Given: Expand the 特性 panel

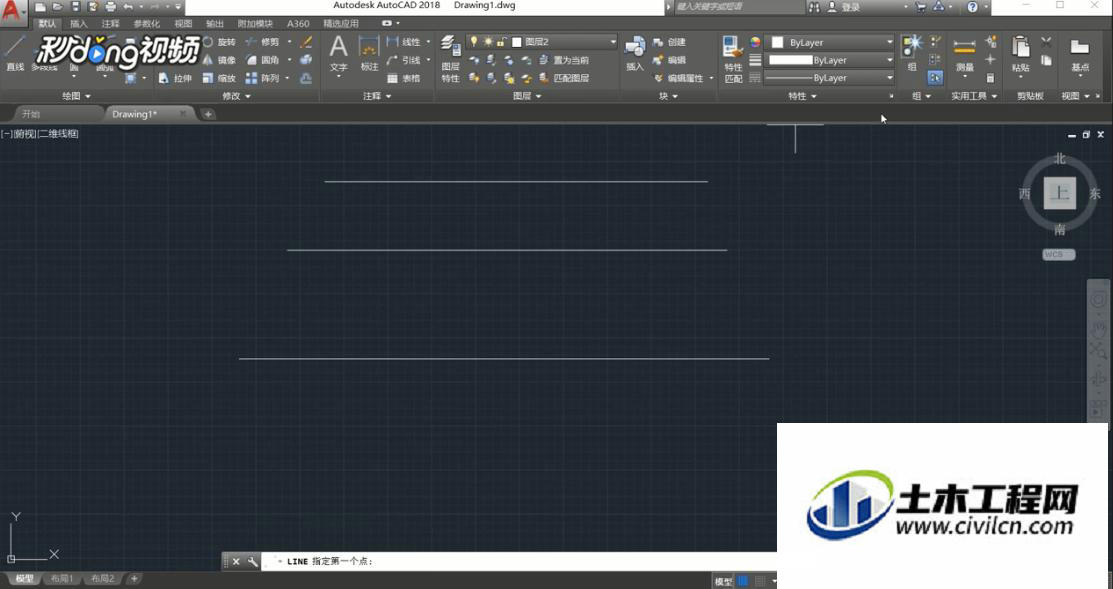Looking at the screenshot, I should (x=802, y=96).
